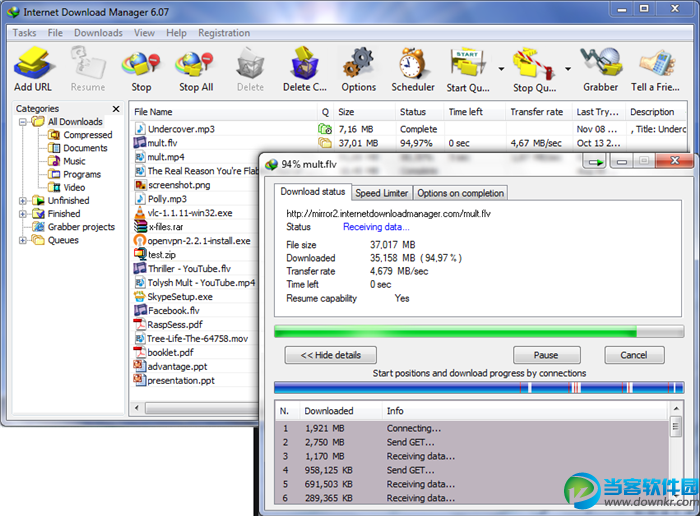Open the File menu
The image size is (700, 516).
click(x=55, y=33)
